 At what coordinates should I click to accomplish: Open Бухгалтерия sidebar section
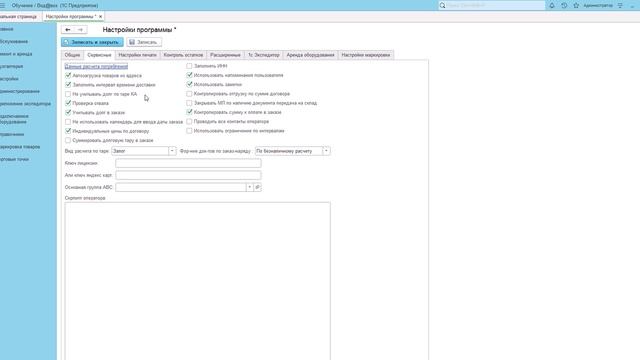11,67
